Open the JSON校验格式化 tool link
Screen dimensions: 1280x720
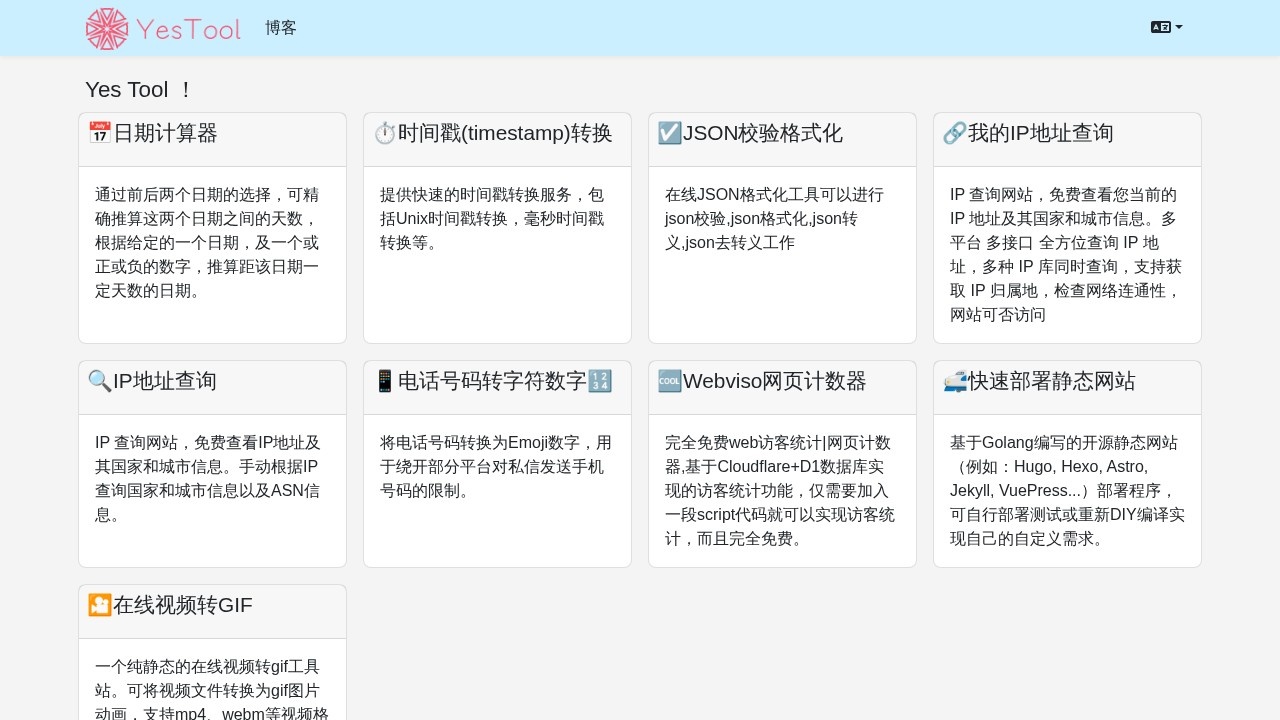pyautogui.click(x=760, y=133)
